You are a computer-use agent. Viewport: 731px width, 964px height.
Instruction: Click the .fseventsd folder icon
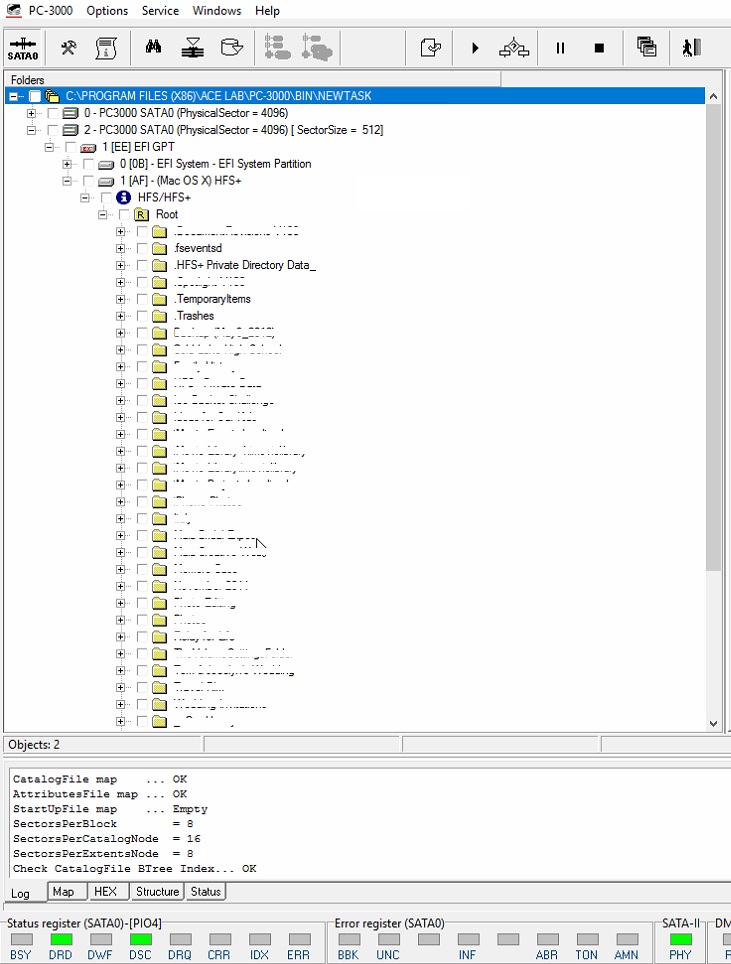pyautogui.click(x=160, y=248)
